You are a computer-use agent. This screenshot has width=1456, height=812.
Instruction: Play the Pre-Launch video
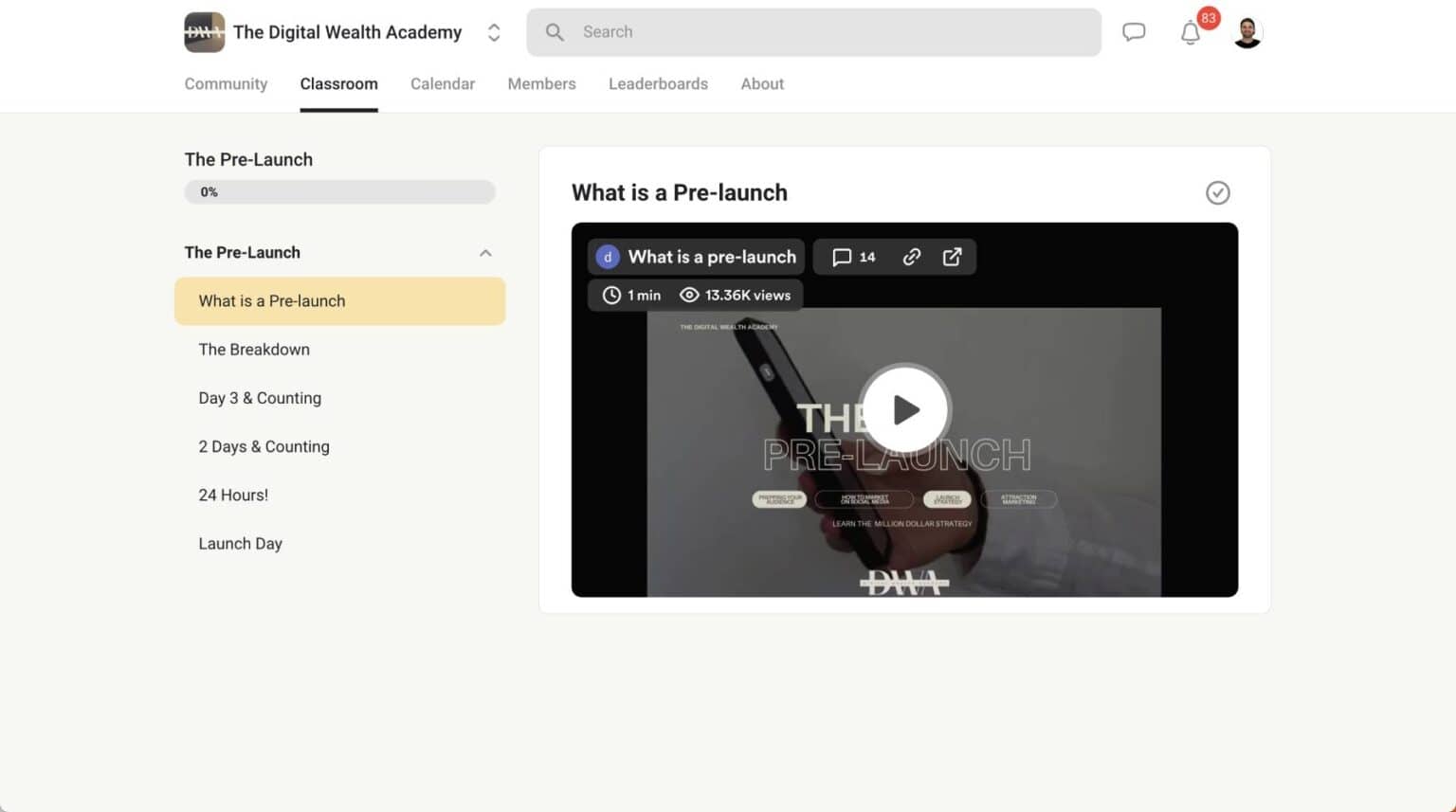pyautogui.click(x=904, y=410)
